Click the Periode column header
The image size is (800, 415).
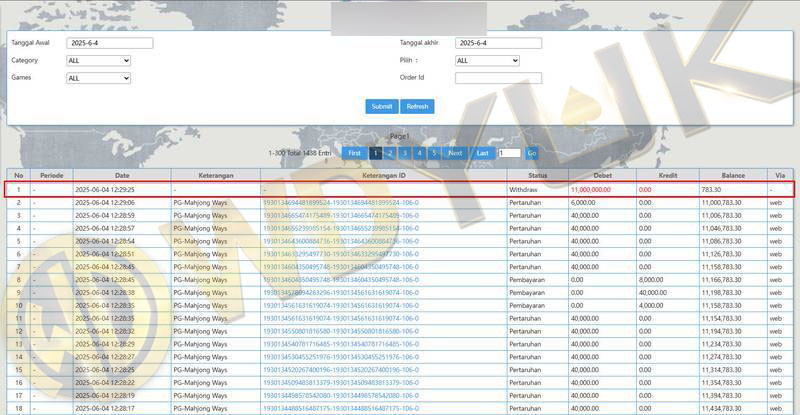coord(52,175)
